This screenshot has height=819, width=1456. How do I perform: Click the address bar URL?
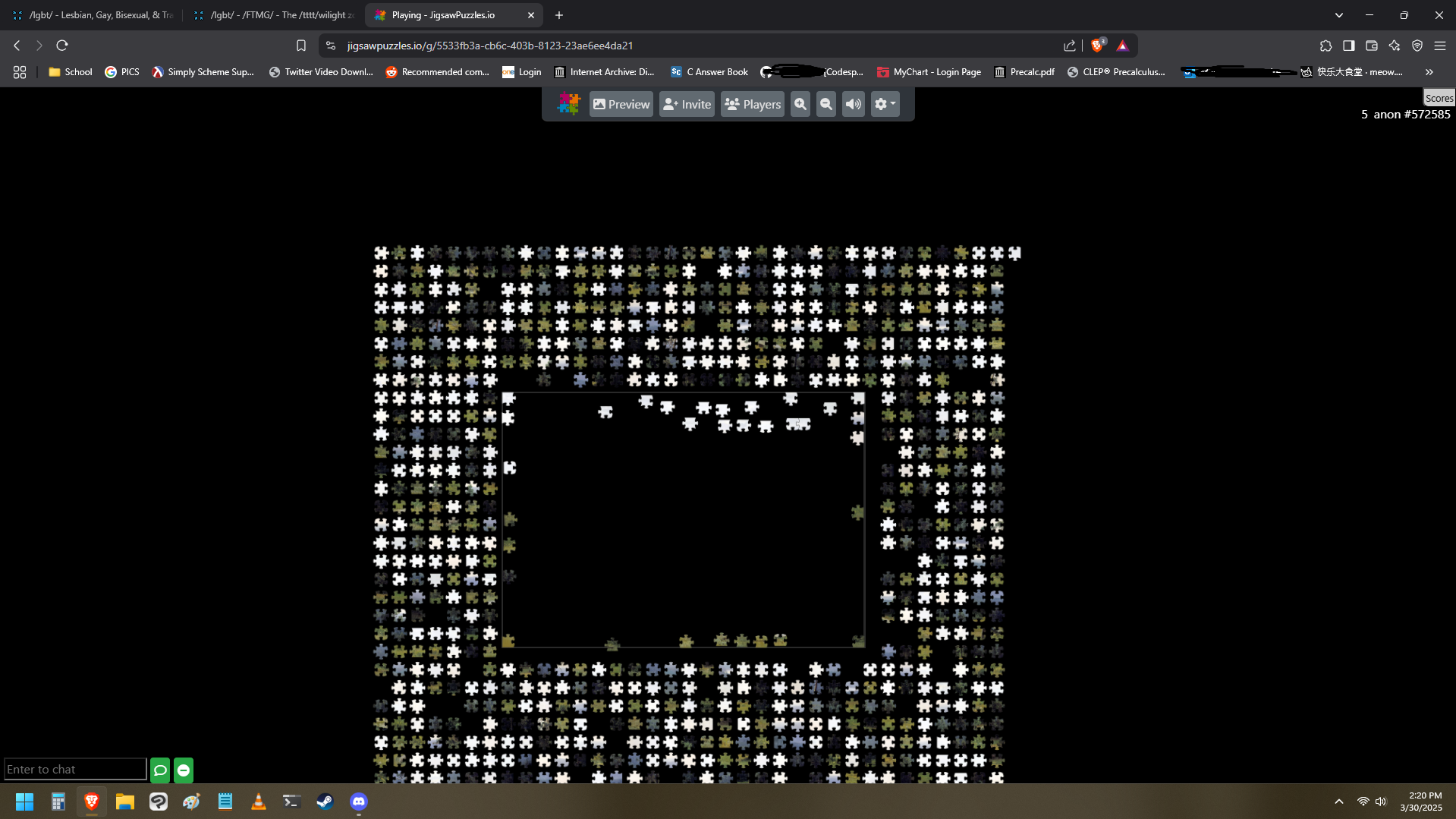coord(490,46)
